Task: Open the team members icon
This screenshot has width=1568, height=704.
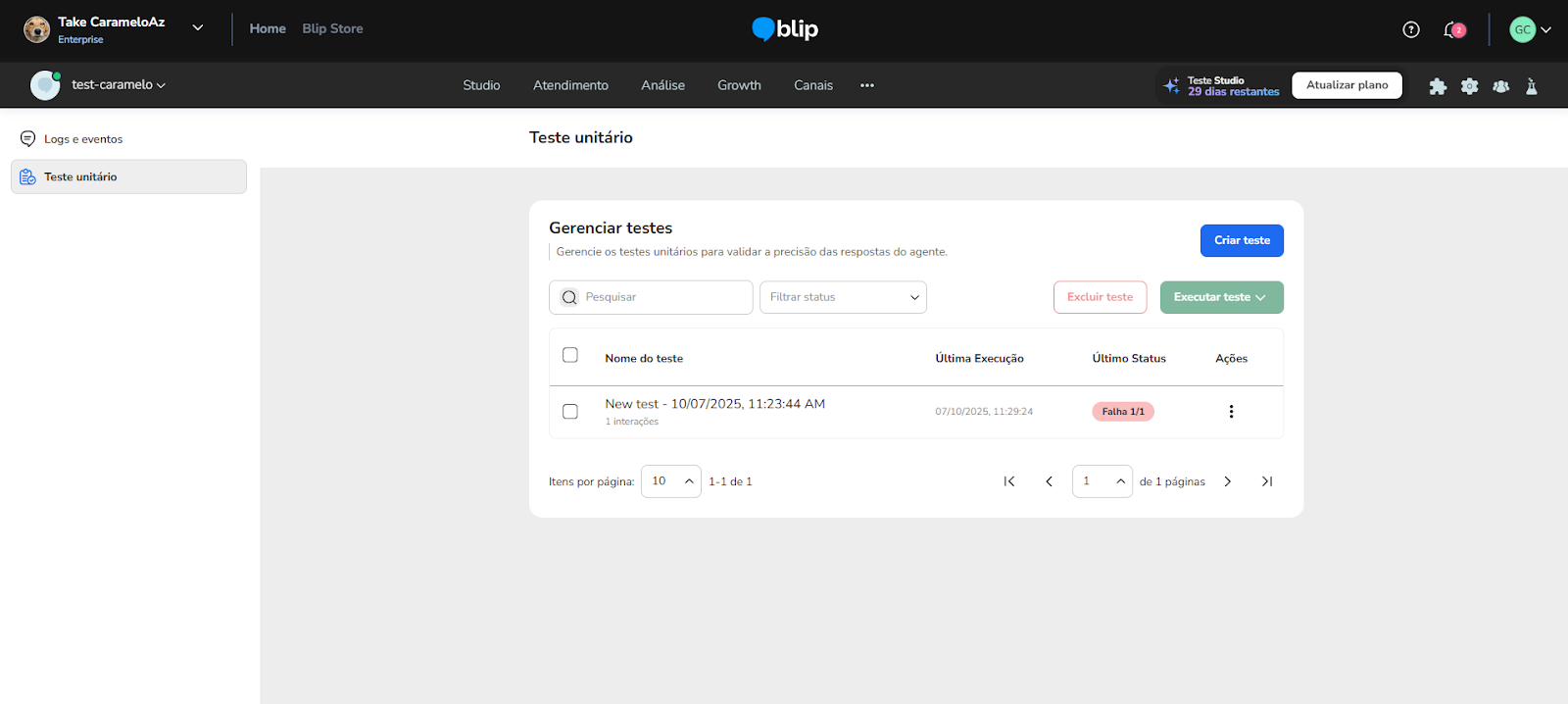Action: coord(1500,86)
